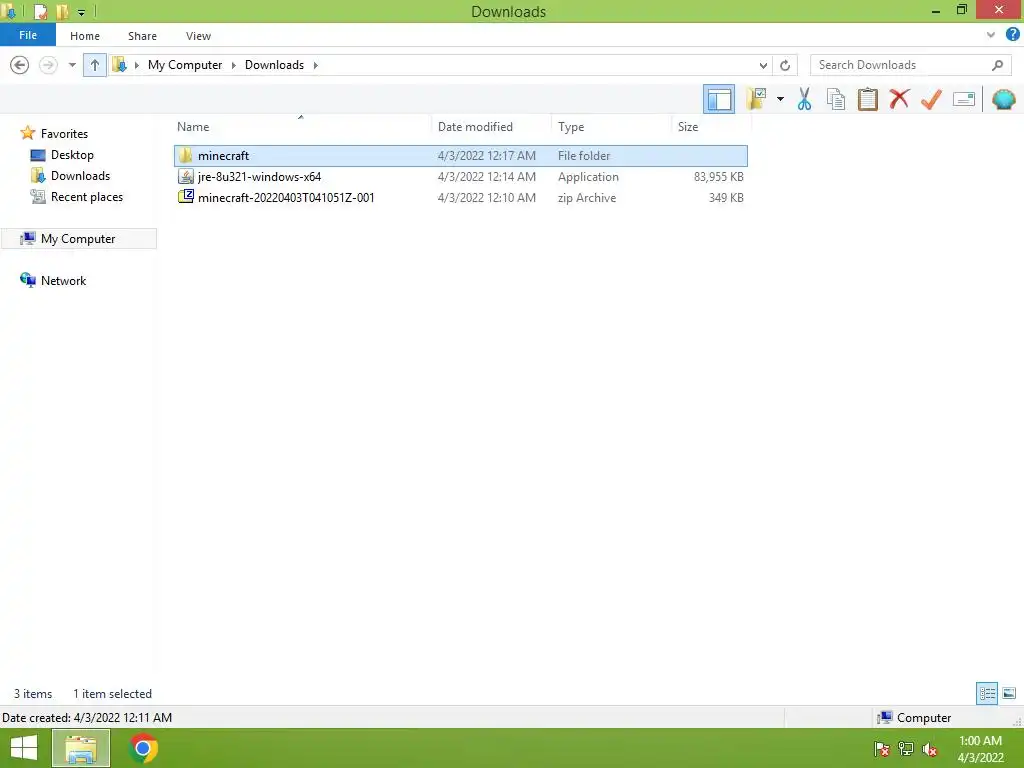Click the Search Downloads field
The image size is (1024, 768).
click(908, 65)
